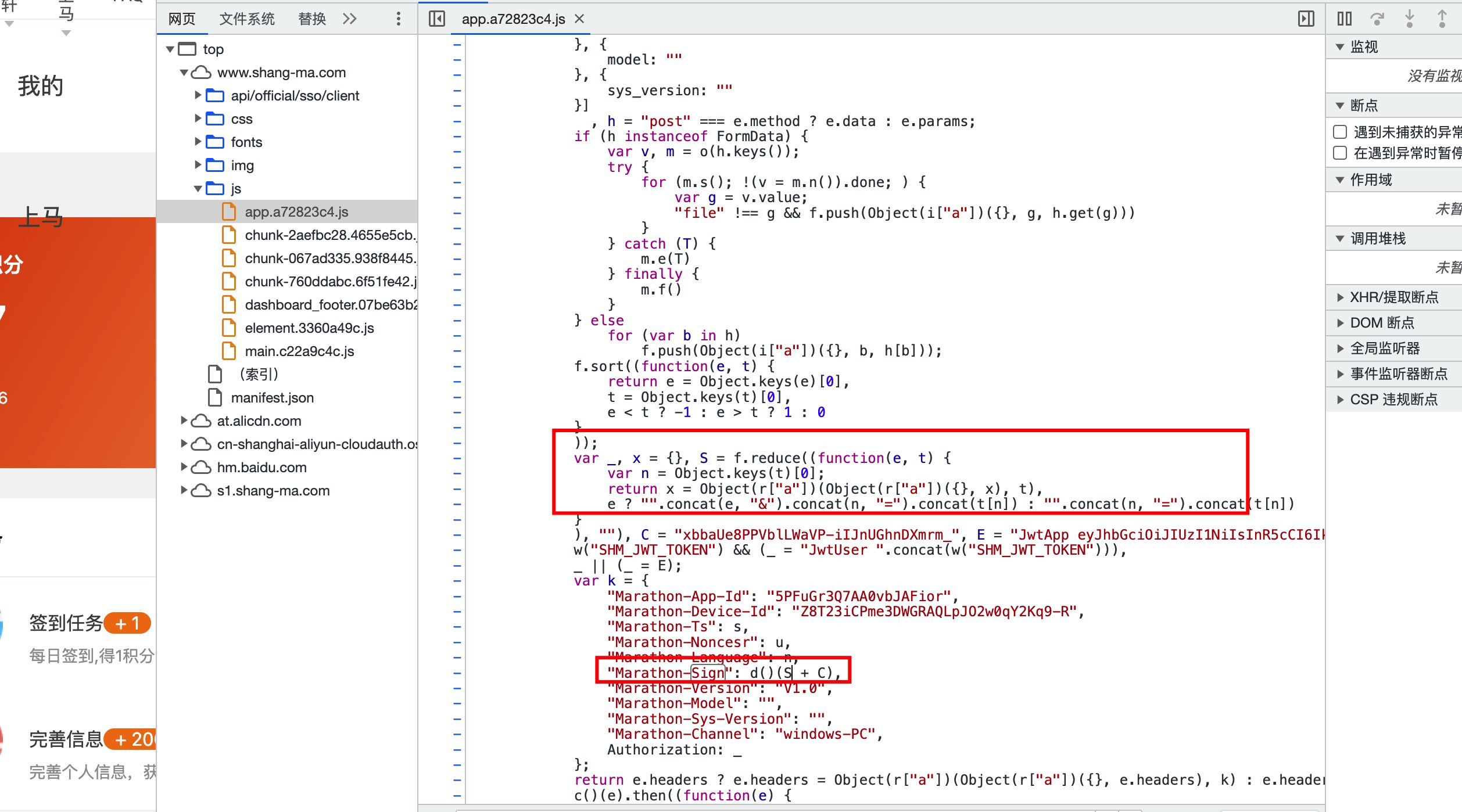Image resolution: width=1462 pixels, height=812 pixels.
Task: Click line gutter beside Marathon-Sign line
Action: click(x=457, y=673)
